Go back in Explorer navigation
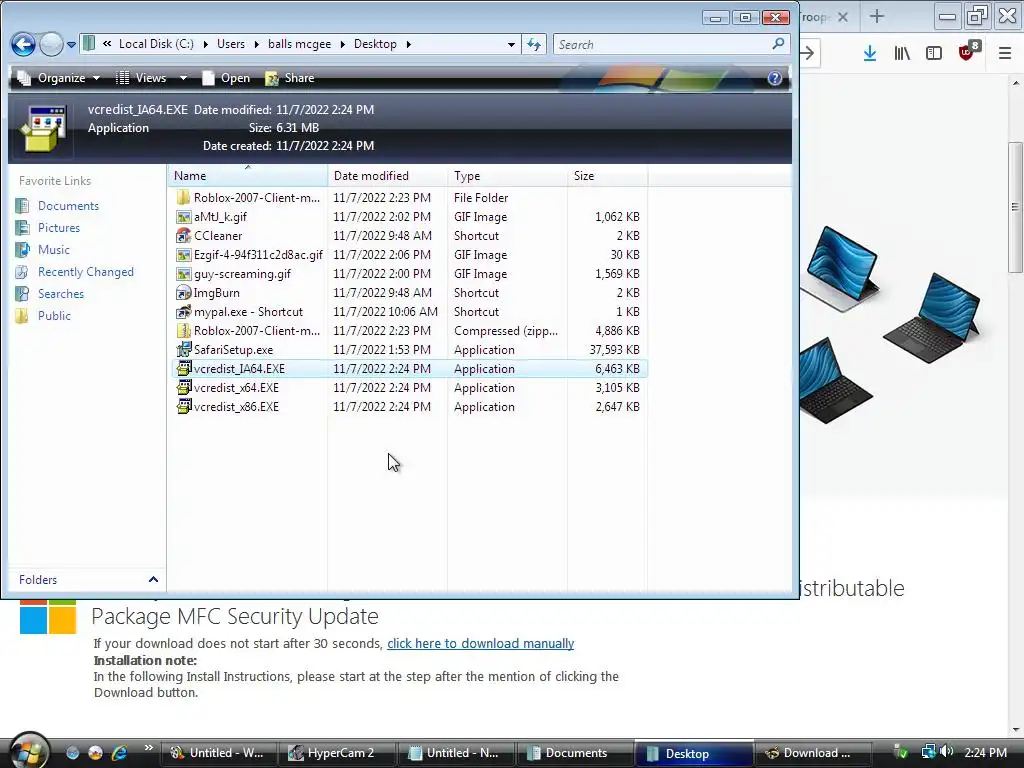The width and height of the screenshot is (1024, 768). [x=23, y=44]
